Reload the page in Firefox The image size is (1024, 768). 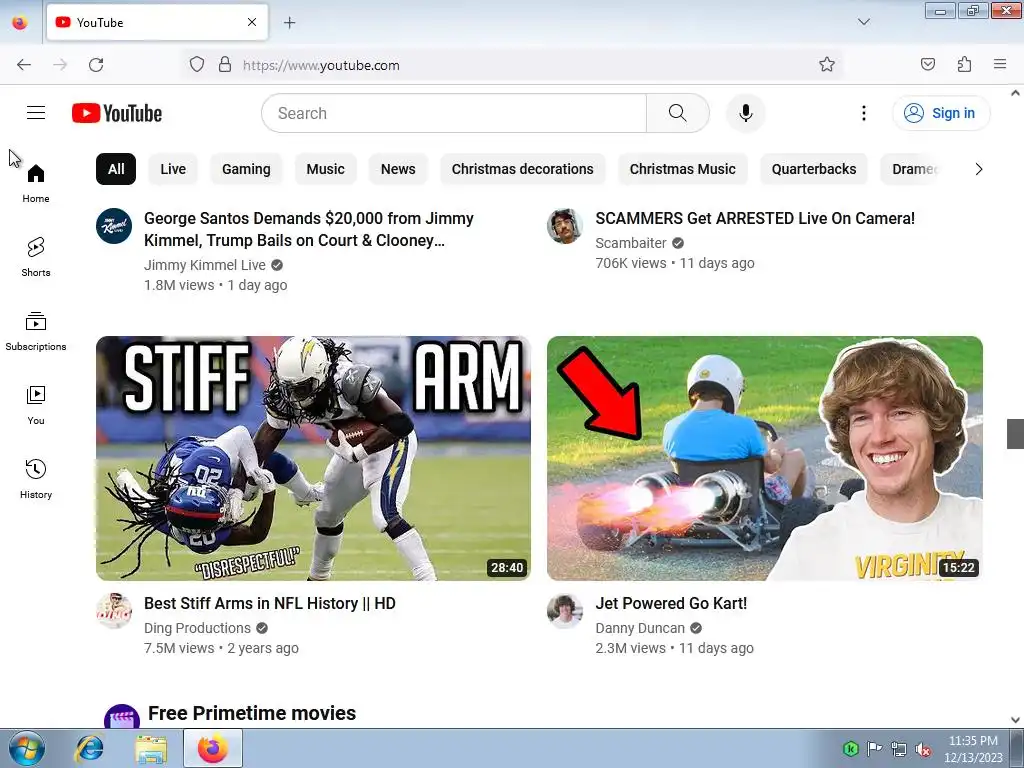click(x=96, y=65)
